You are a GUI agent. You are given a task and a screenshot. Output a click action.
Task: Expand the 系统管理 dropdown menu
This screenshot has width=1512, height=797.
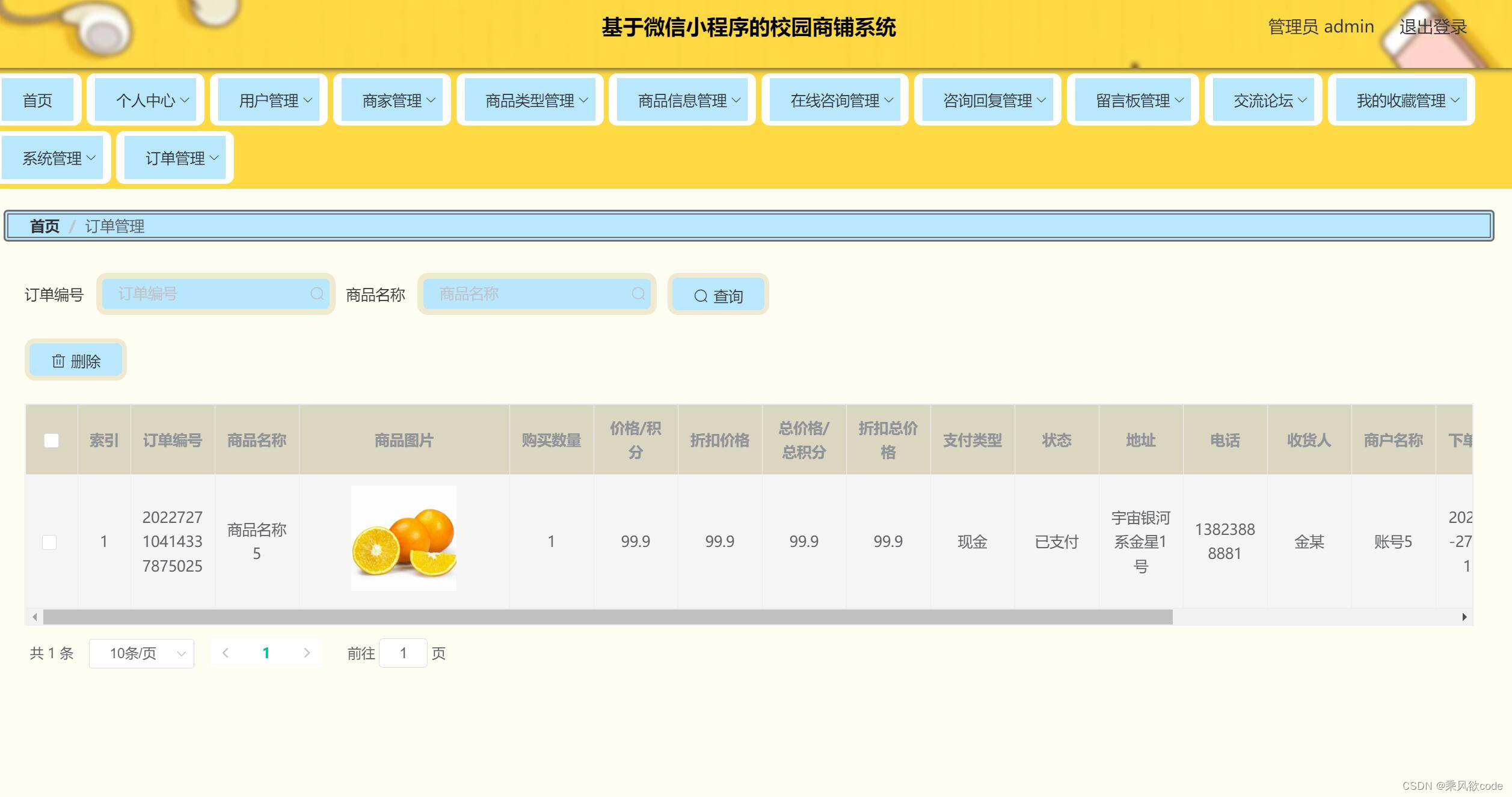pyautogui.click(x=55, y=157)
